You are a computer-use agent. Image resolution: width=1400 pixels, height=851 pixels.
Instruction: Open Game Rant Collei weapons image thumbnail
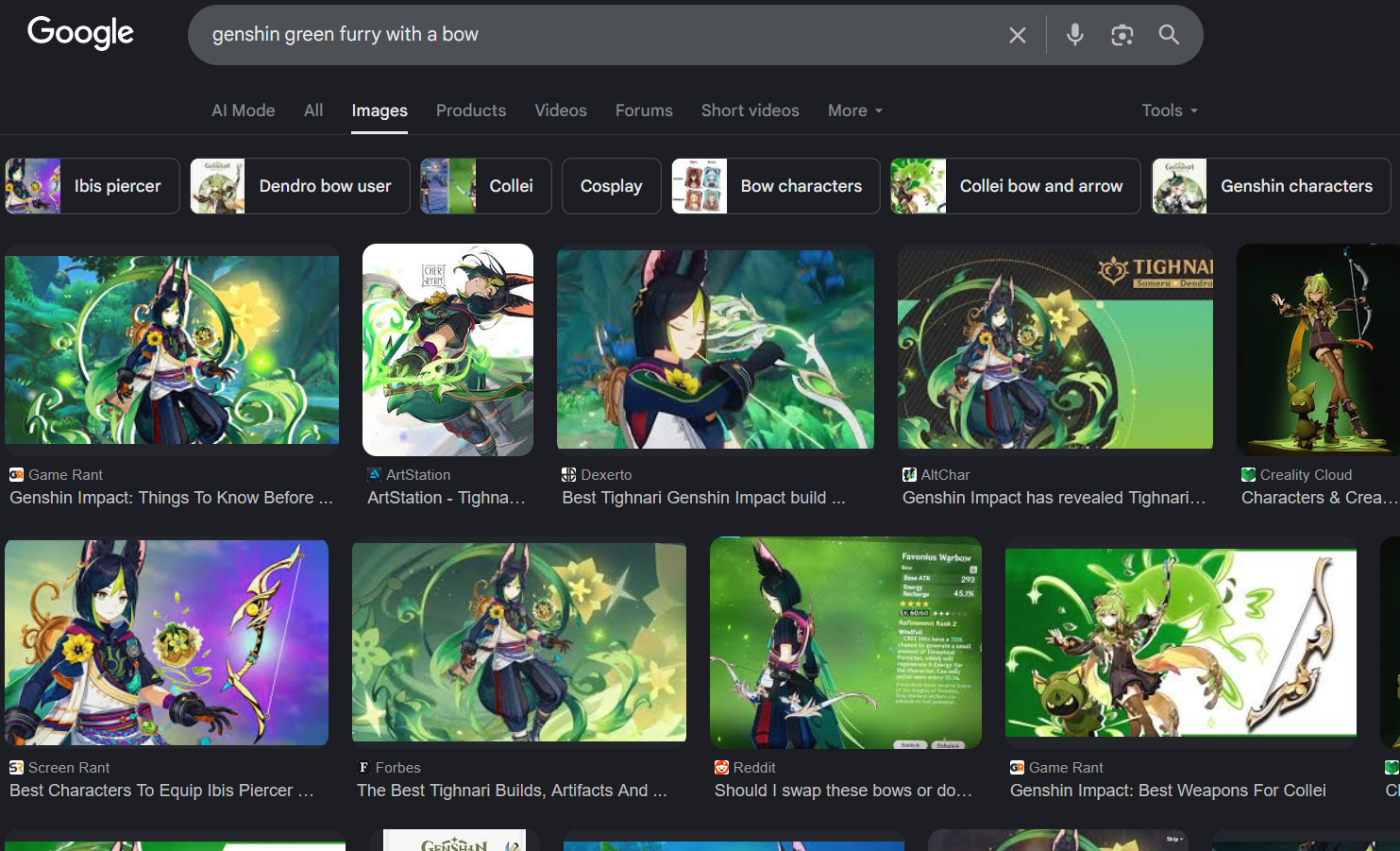[1181, 642]
